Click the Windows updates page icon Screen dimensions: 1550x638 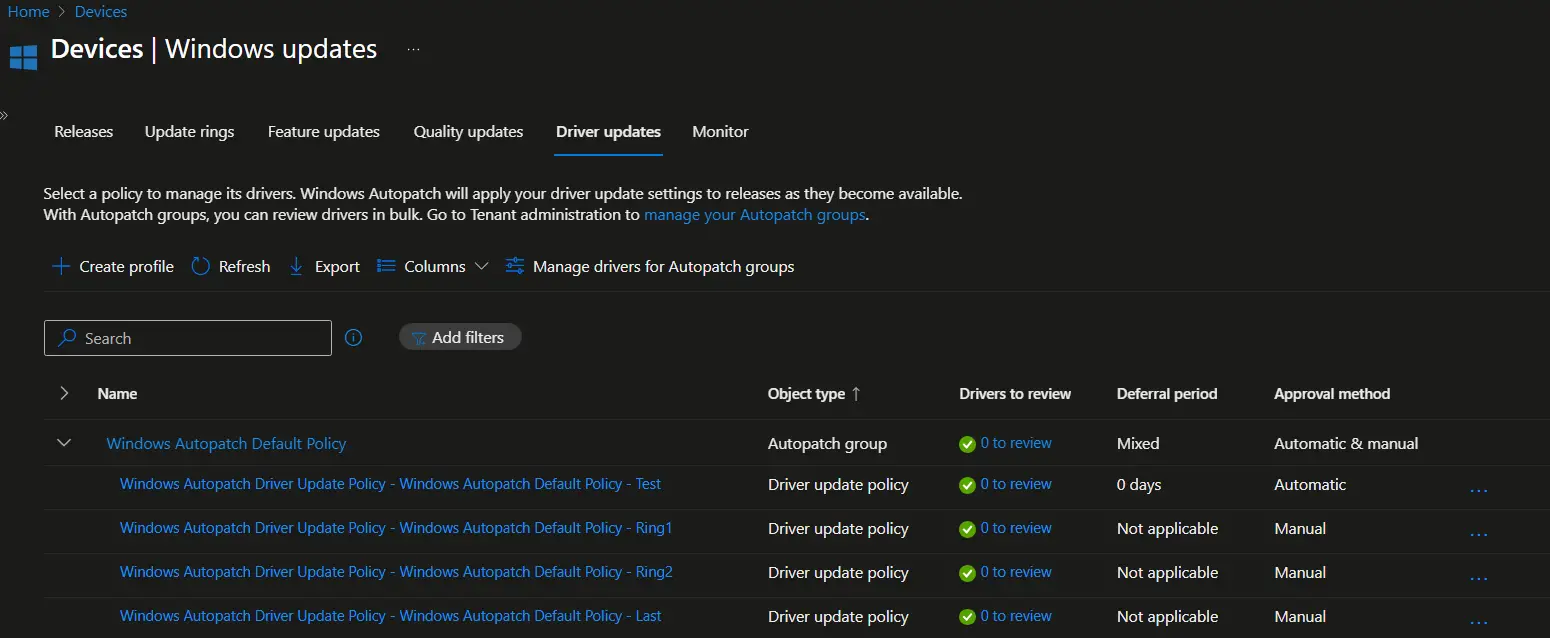[x=23, y=57]
